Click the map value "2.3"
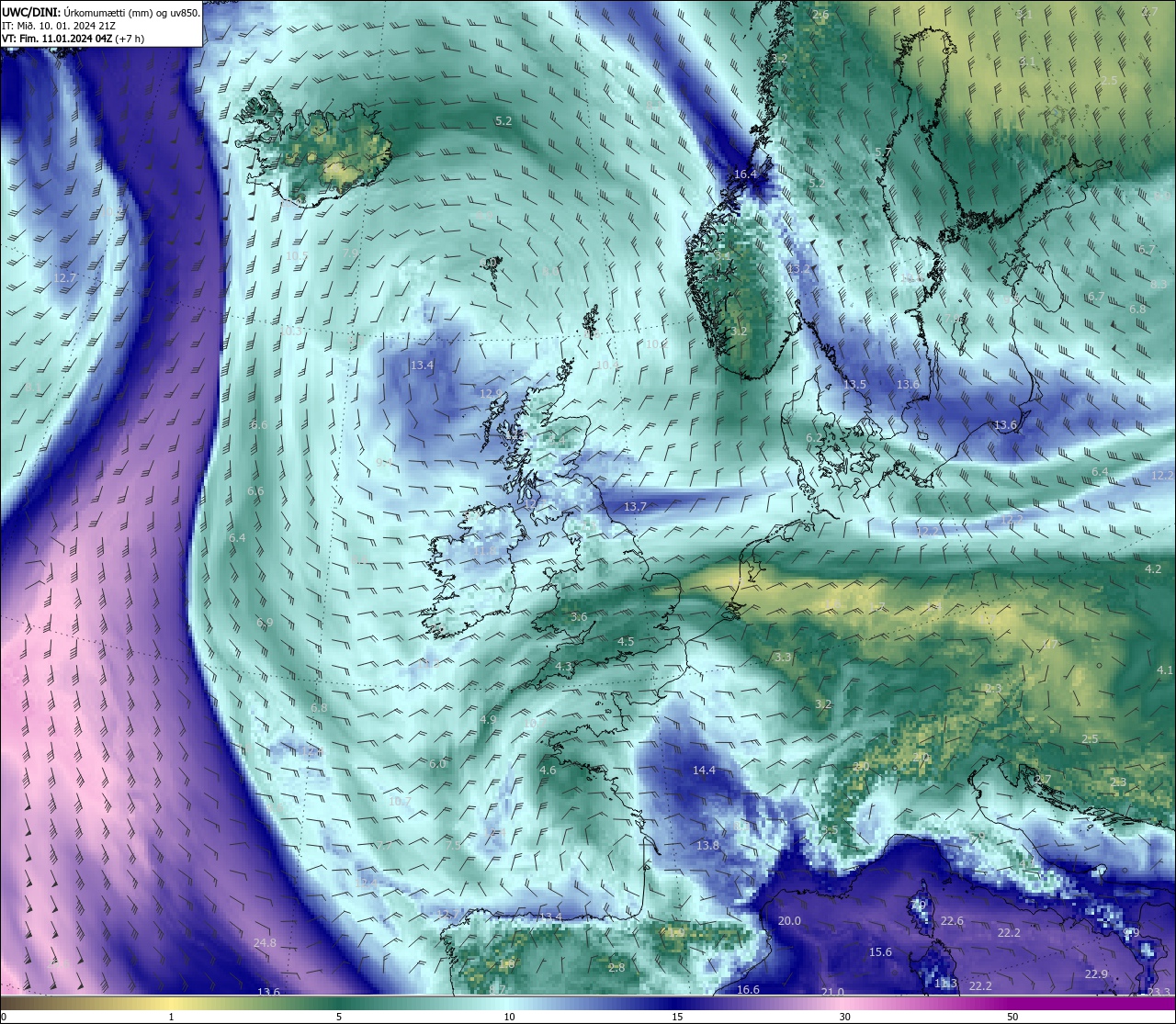 (x=1118, y=782)
